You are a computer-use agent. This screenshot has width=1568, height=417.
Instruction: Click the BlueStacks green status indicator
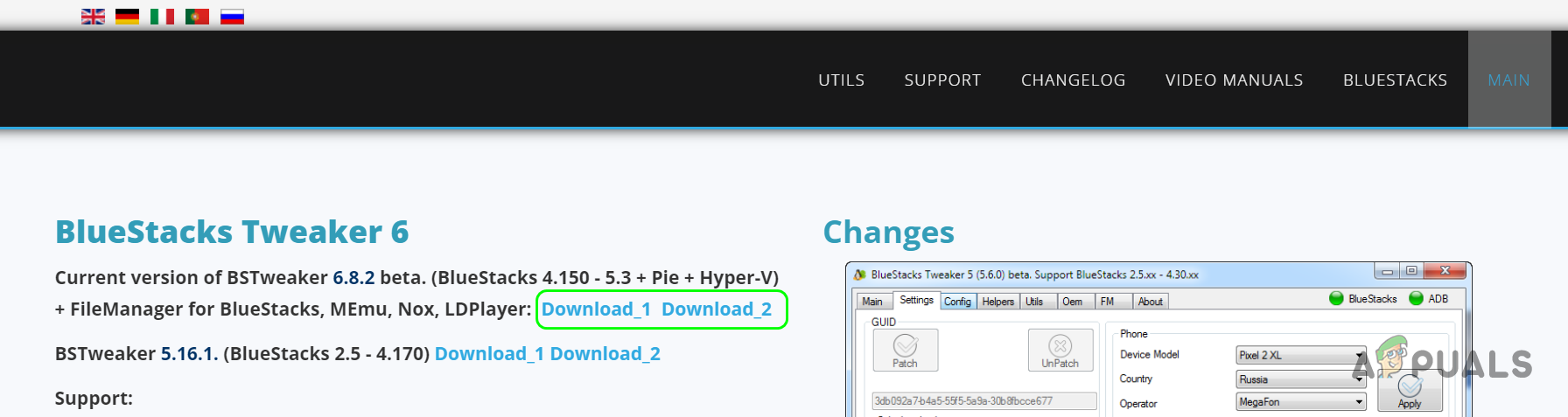pyautogui.click(x=1336, y=298)
